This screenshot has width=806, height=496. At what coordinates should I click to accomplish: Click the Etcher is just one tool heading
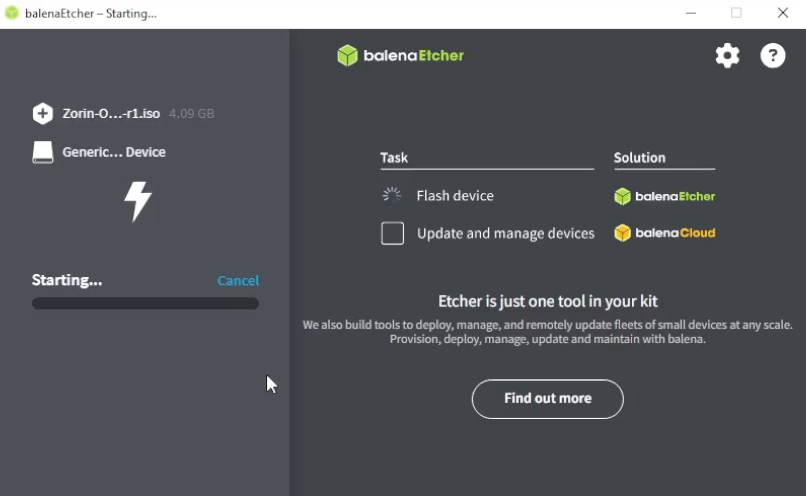pyautogui.click(x=547, y=301)
